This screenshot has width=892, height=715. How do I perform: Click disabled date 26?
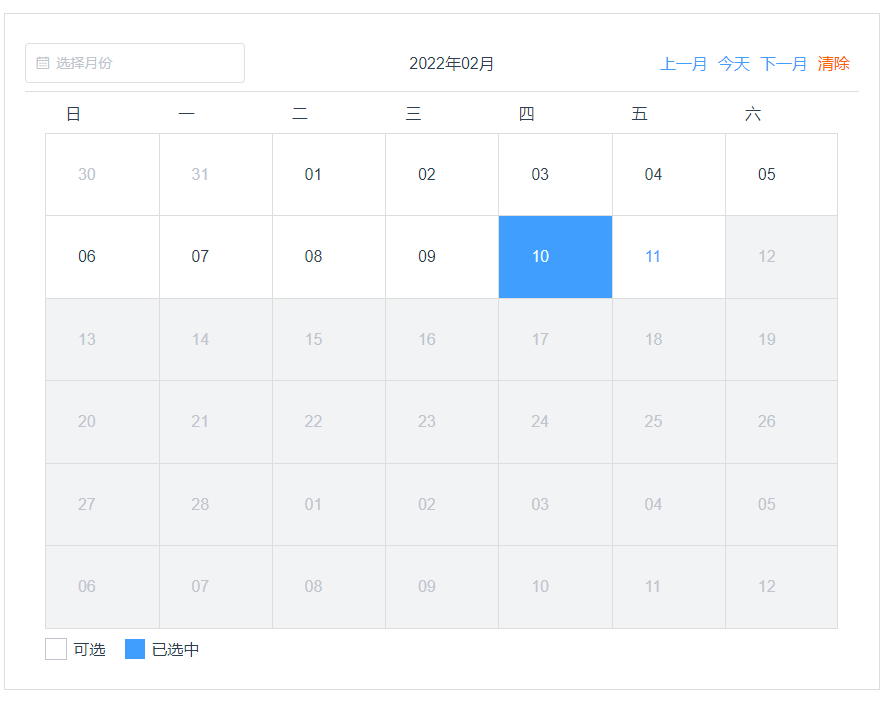click(782, 422)
